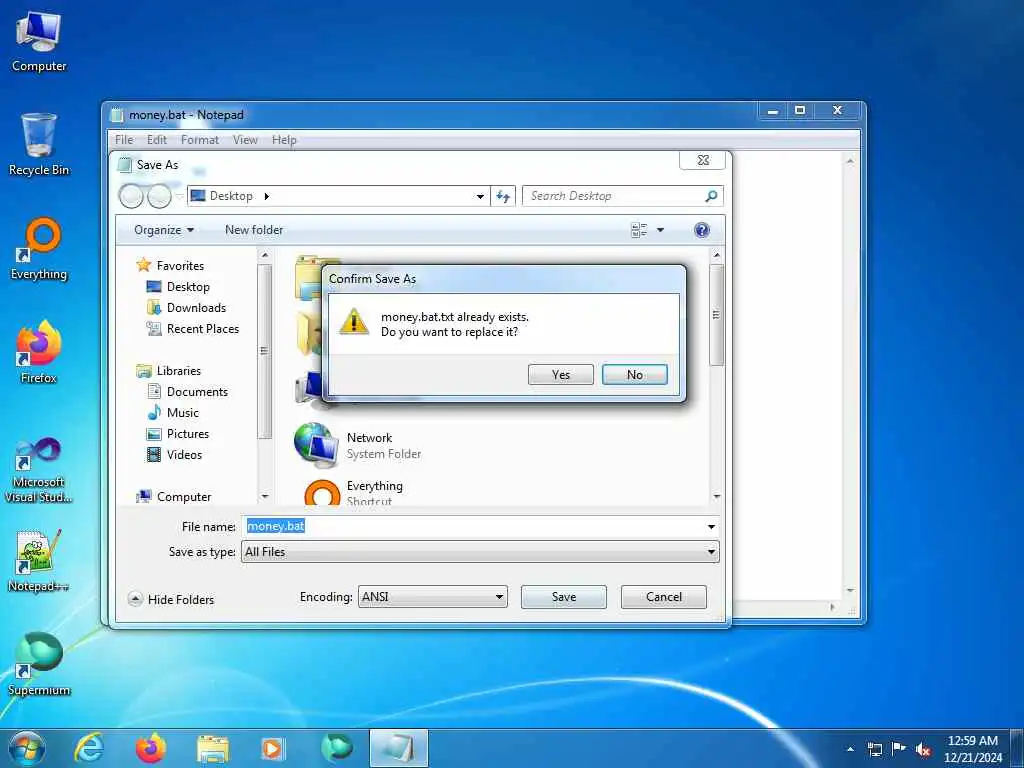Change view using the view icon
1024x768 pixels.
(x=639, y=230)
